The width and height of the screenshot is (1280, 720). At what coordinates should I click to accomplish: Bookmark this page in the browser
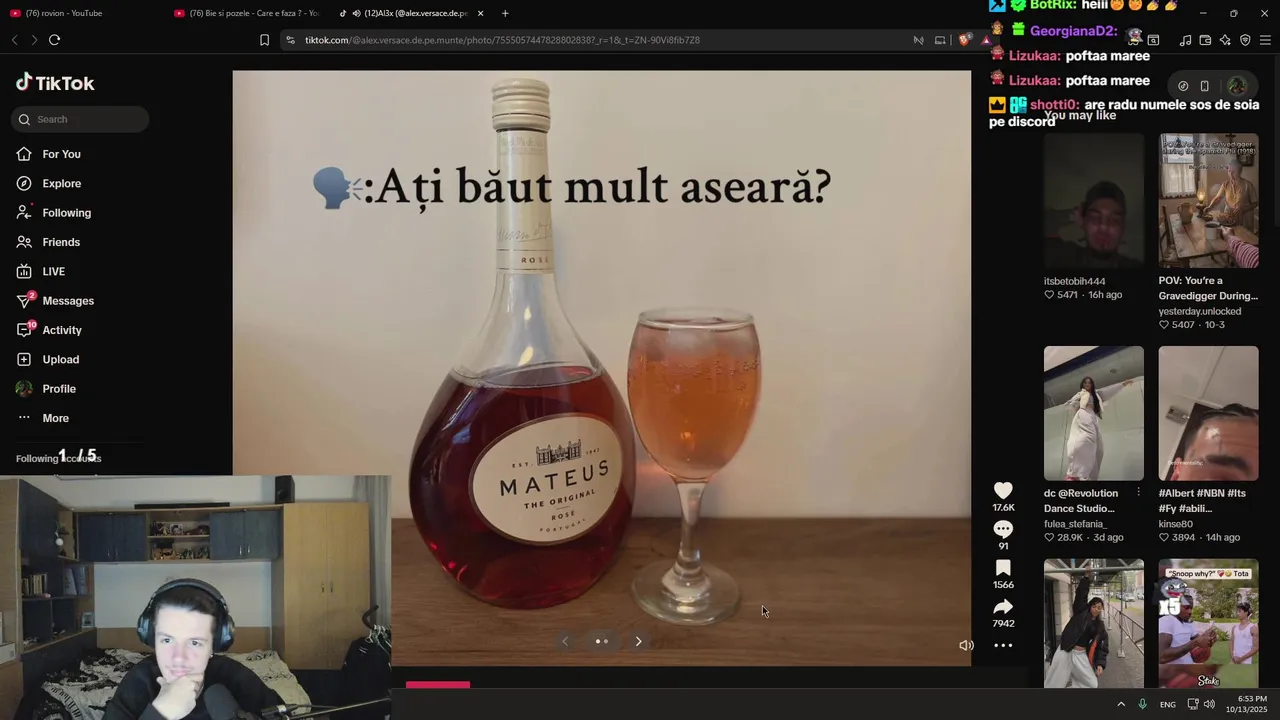pos(264,40)
